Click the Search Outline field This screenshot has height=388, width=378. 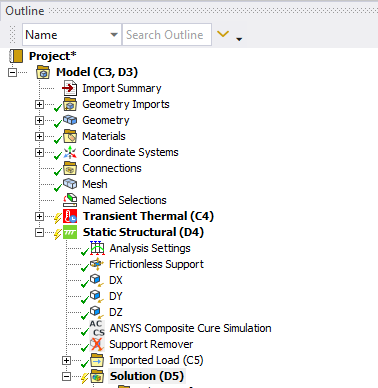click(167, 34)
